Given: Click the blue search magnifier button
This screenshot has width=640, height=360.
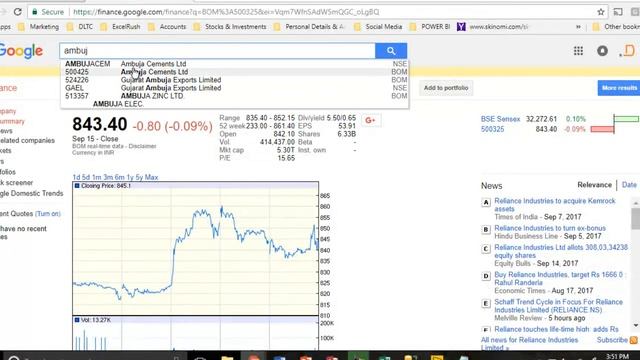Looking at the screenshot, I should pyautogui.click(x=391, y=51).
